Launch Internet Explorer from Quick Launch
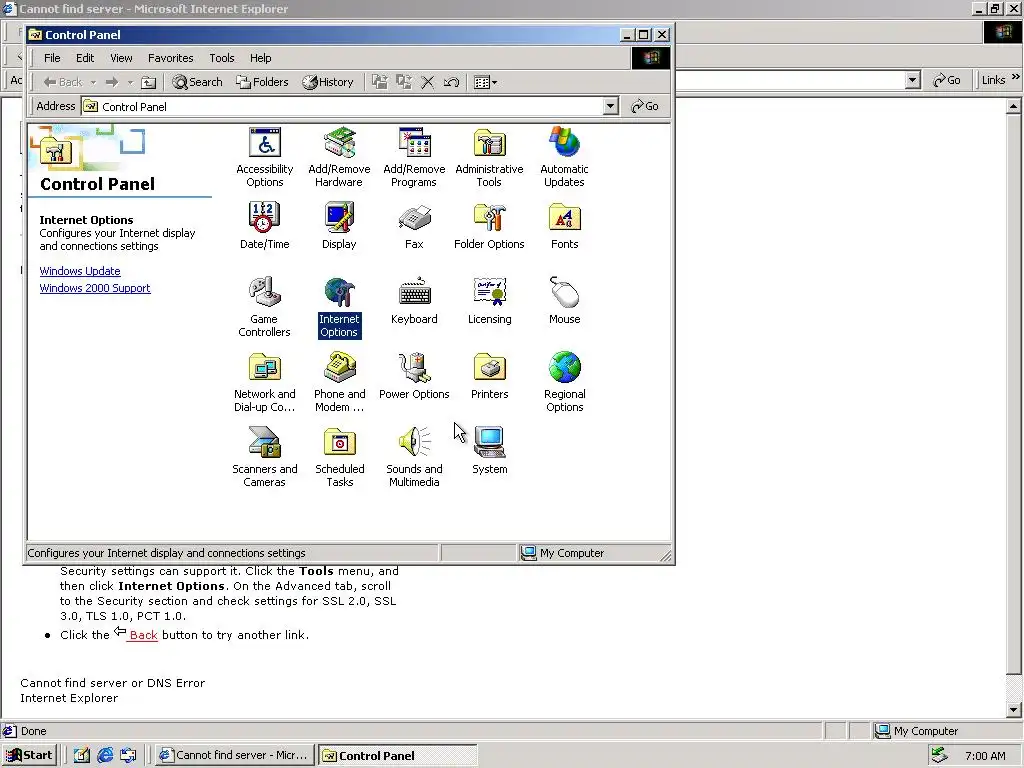Viewport: 1024px width, 768px height. tap(105, 755)
